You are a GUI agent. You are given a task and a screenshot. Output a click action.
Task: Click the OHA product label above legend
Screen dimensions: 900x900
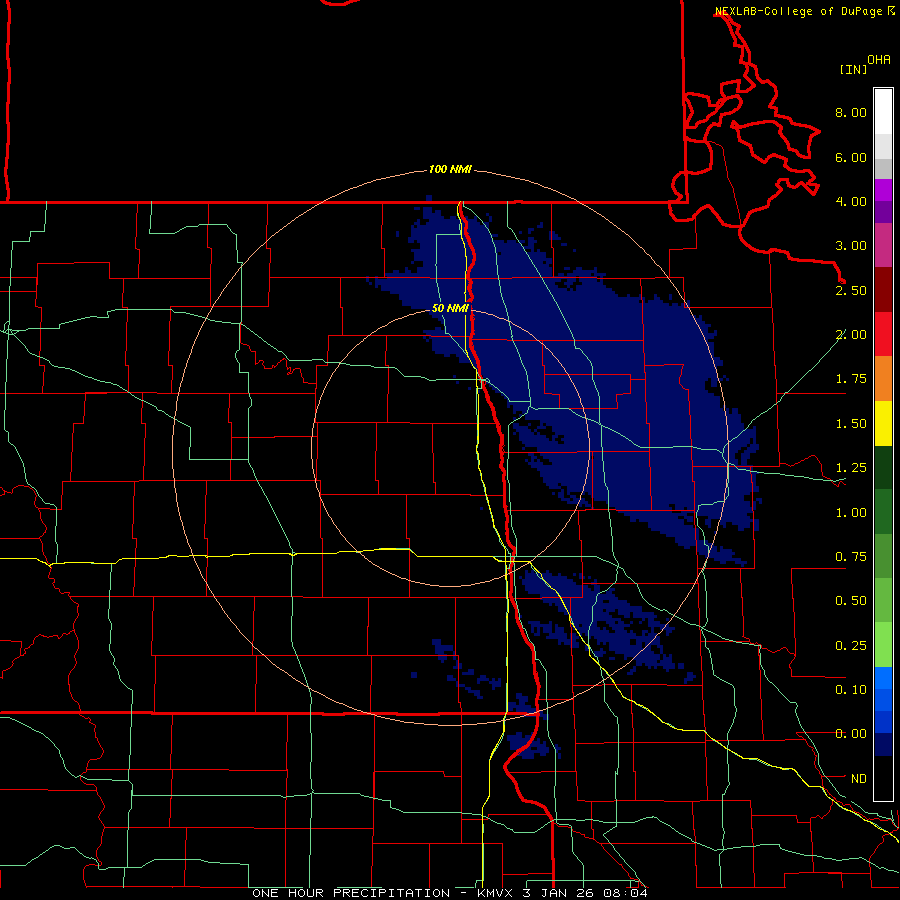(x=879, y=60)
